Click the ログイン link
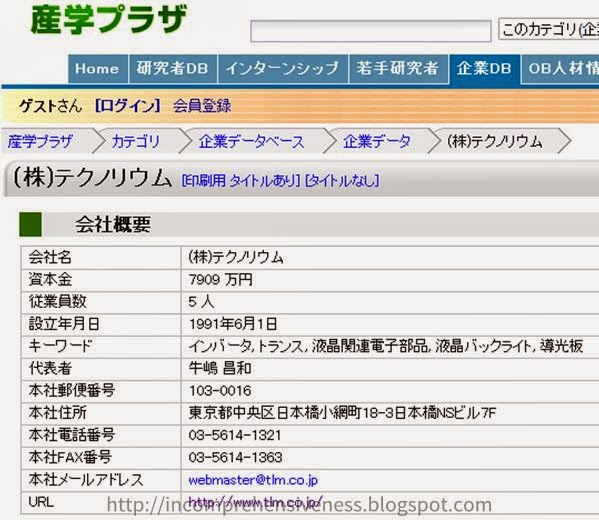Screen dimensions: 599x520 tap(128, 106)
